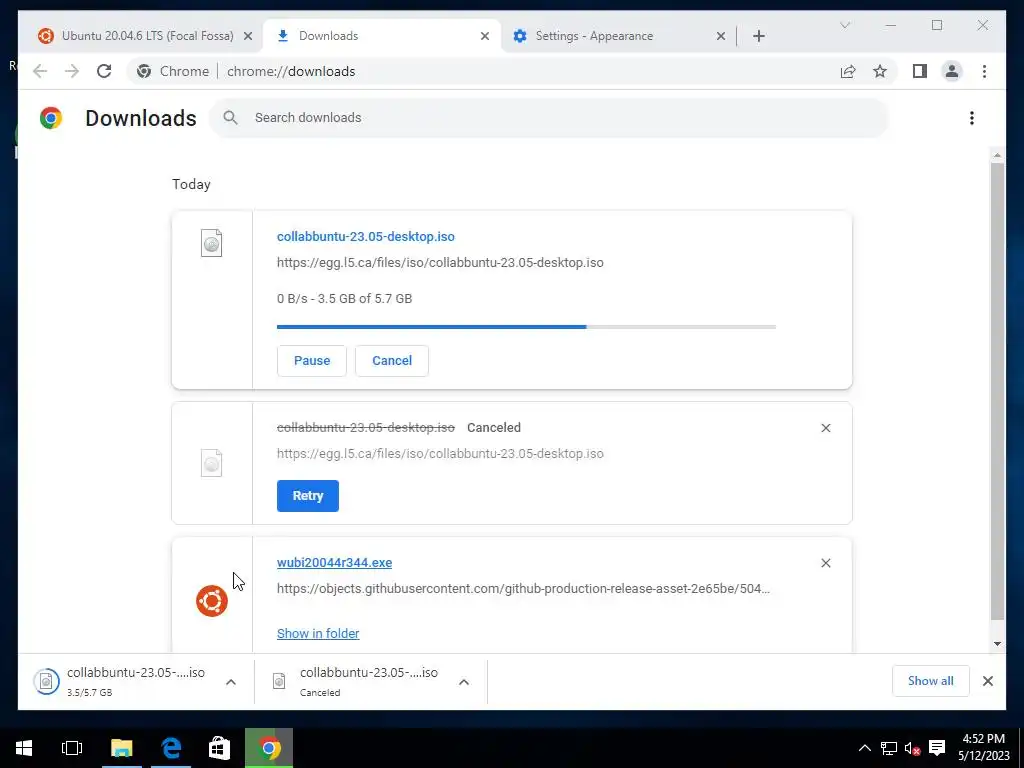Click the browser forward arrow
This screenshot has width=1024, height=768.
point(72,71)
